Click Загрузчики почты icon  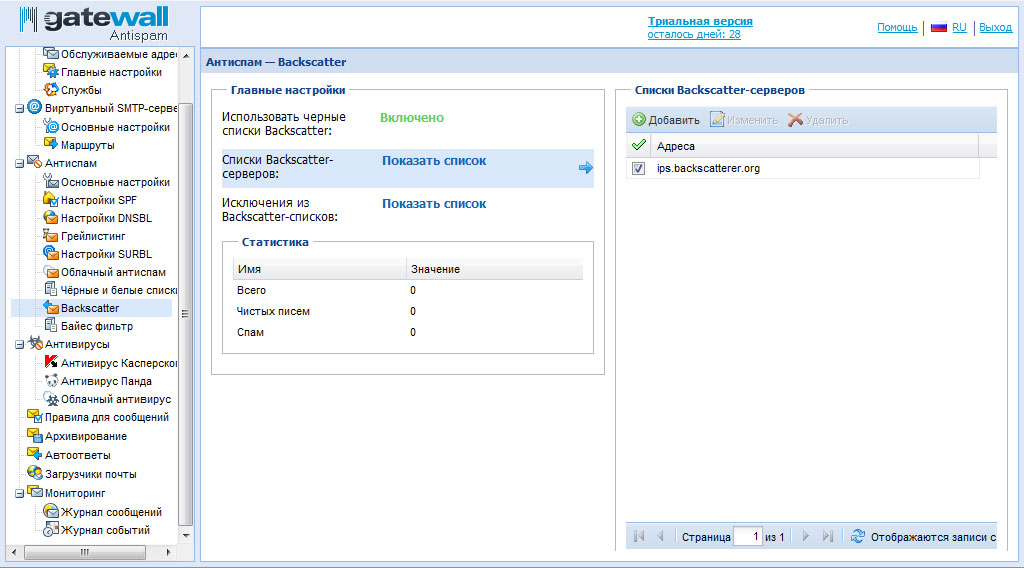point(35,473)
